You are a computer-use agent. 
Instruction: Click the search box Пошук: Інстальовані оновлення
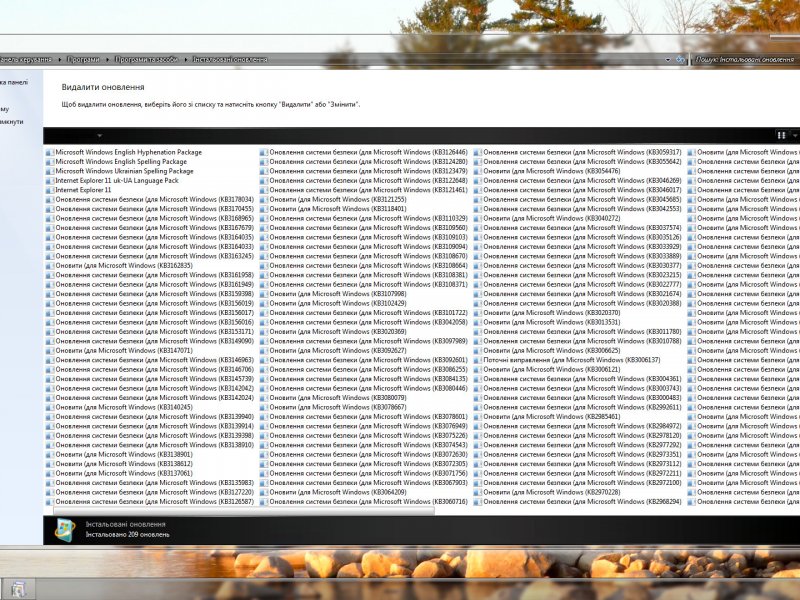coord(745,60)
